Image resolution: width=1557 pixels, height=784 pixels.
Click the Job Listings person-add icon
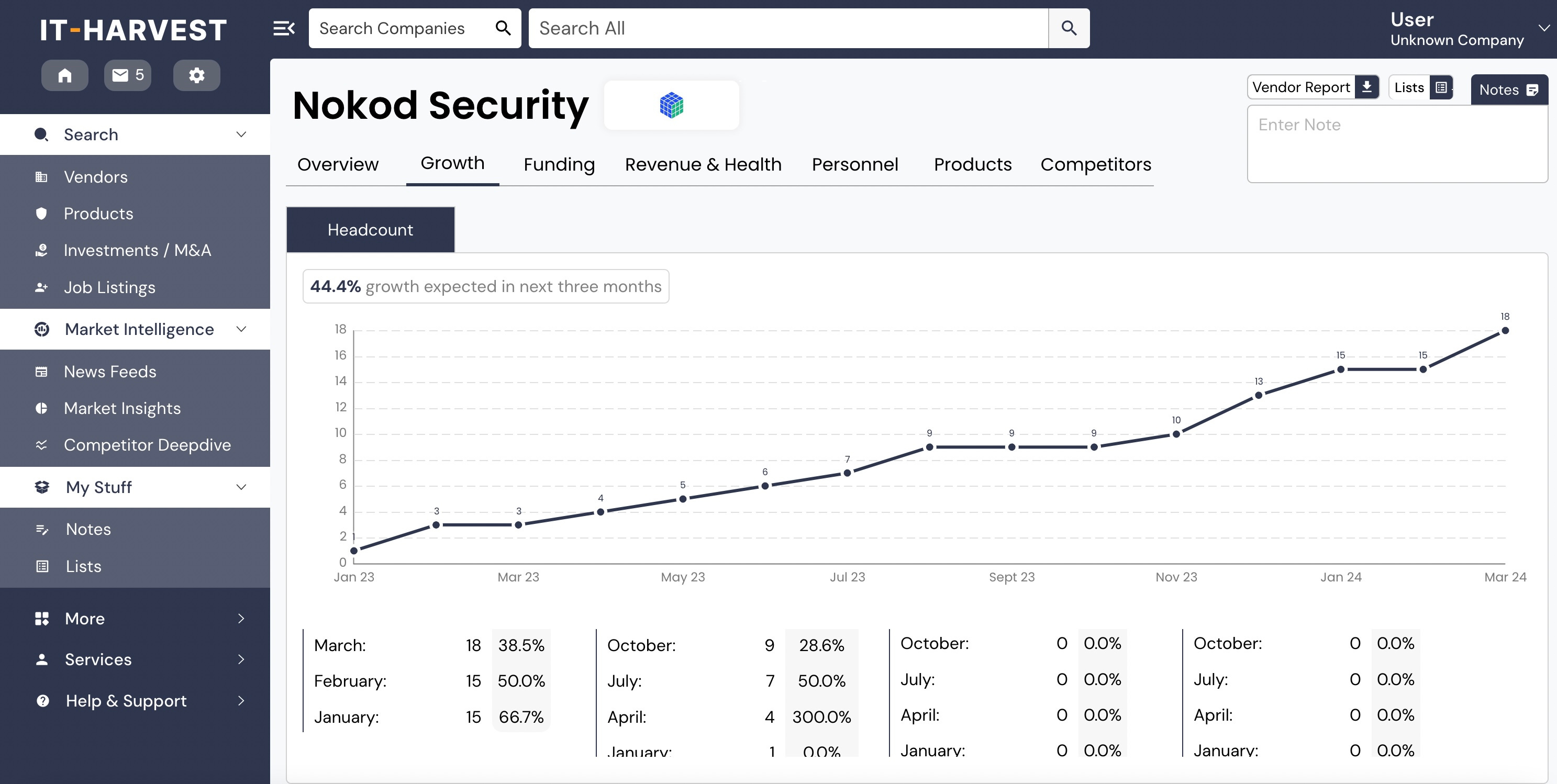click(x=41, y=287)
